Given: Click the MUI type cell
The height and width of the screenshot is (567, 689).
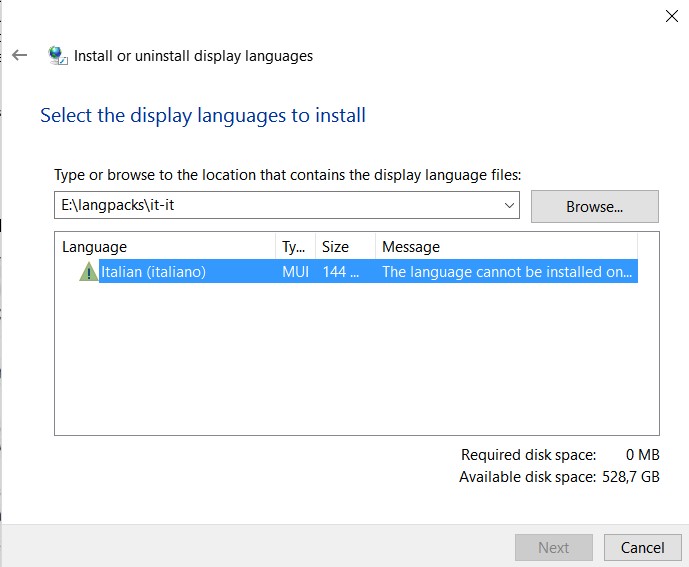Looking at the screenshot, I should (x=296, y=272).
